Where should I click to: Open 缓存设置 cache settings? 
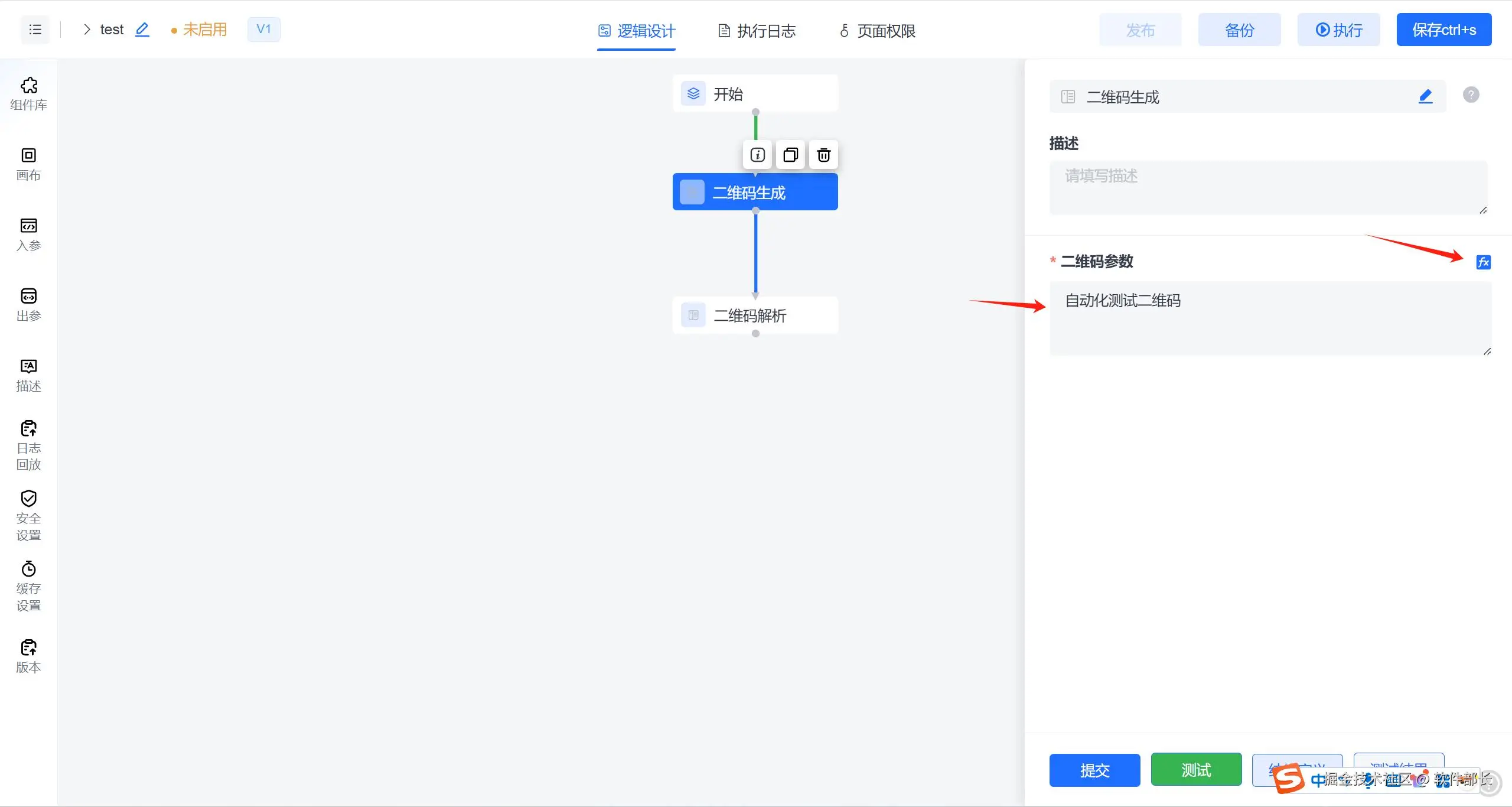coord(28,585)
